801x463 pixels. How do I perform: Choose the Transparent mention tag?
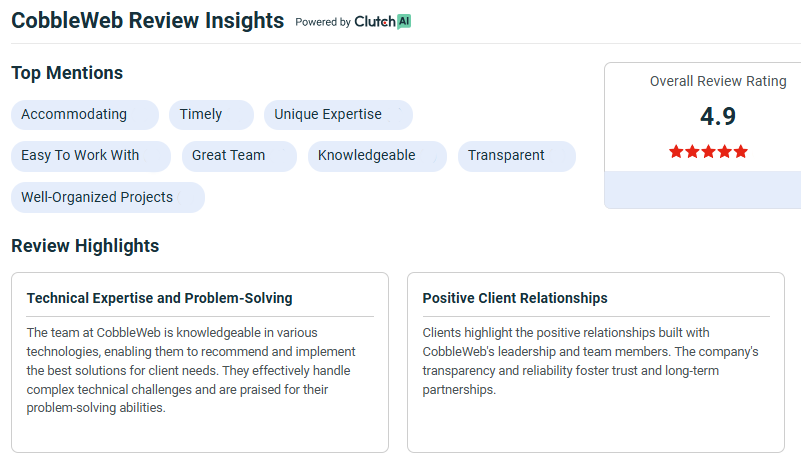click(x=517, y=156)
